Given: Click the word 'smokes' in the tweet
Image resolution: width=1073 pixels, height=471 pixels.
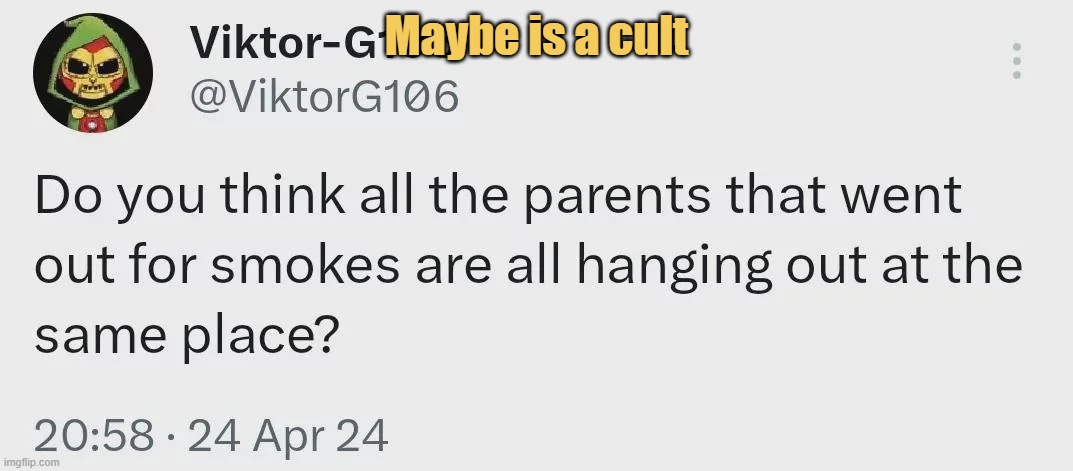Looking at the screenshot, I should coord(305,266).
